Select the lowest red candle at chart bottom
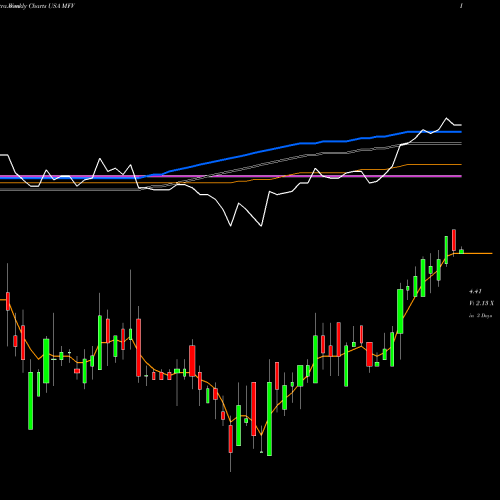The width and height of the screenshot is (500, 500). (231, 439)
